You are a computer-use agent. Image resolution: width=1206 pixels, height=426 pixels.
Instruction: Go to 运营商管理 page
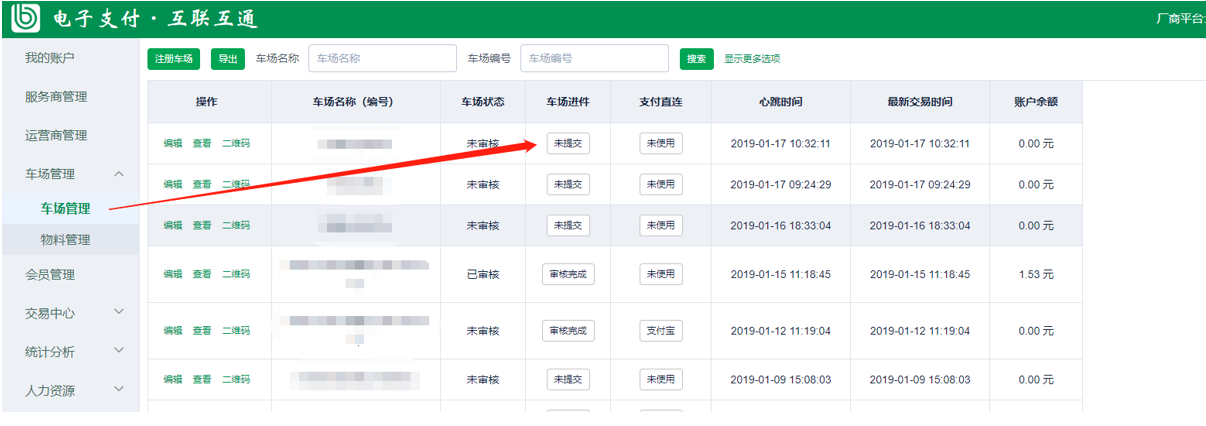[56, 136]
